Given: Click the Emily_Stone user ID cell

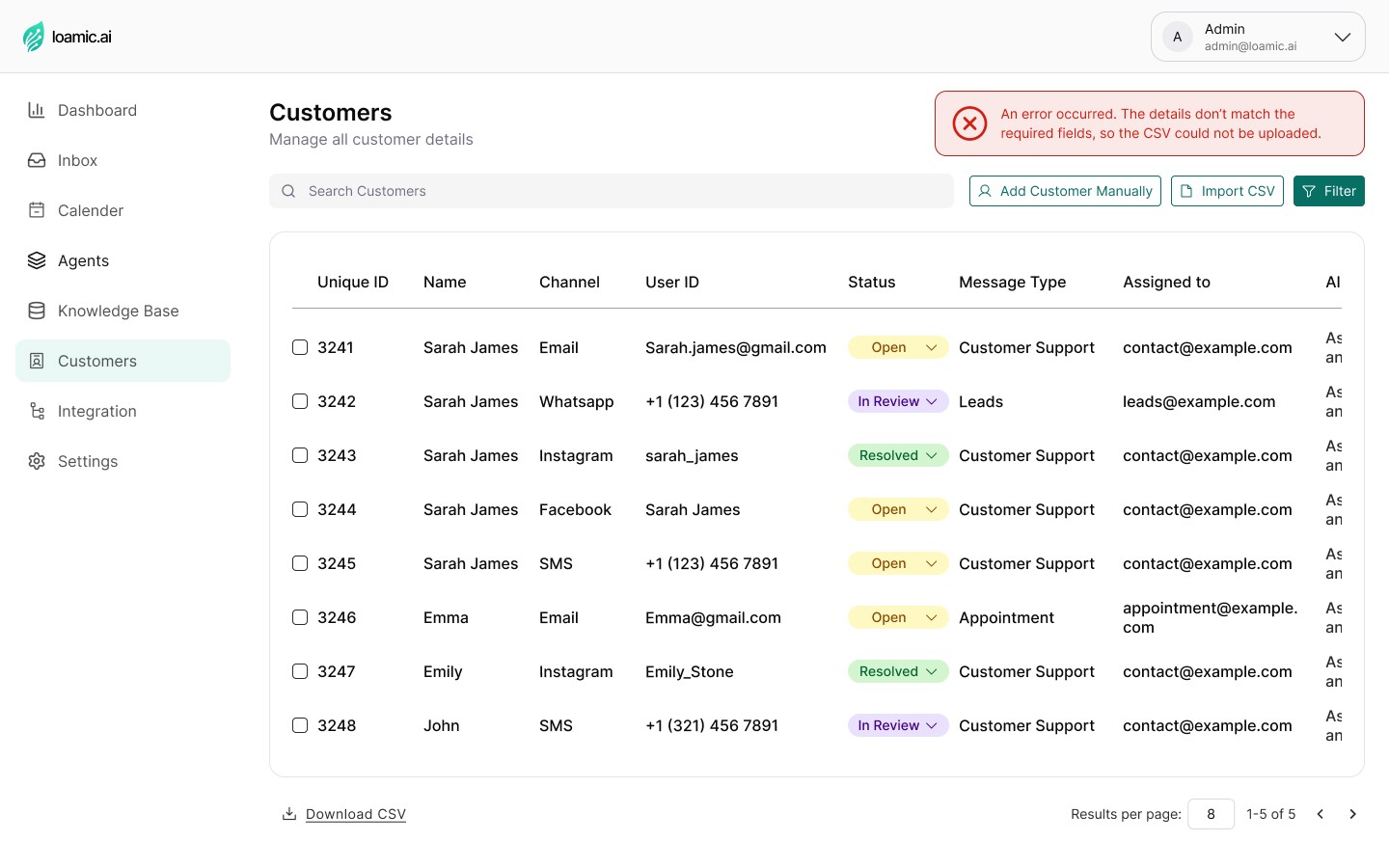Looking at the screenshot, I should (690, 671).
